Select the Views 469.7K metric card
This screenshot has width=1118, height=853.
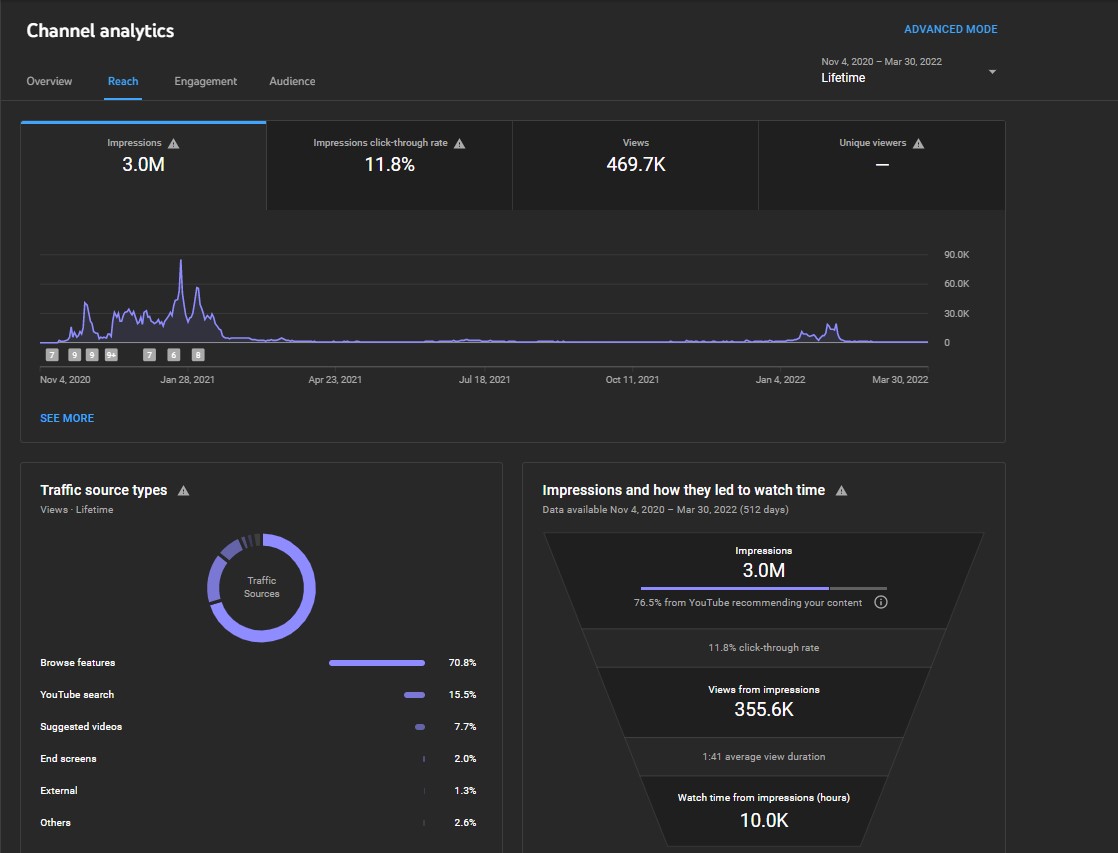pyautogui.click(x=635, y=165)
